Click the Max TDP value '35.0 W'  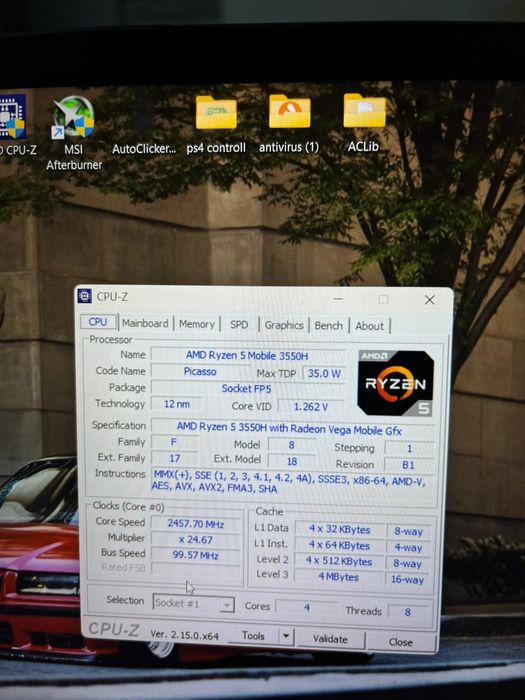pyautogui.click(x=324, y=373)
